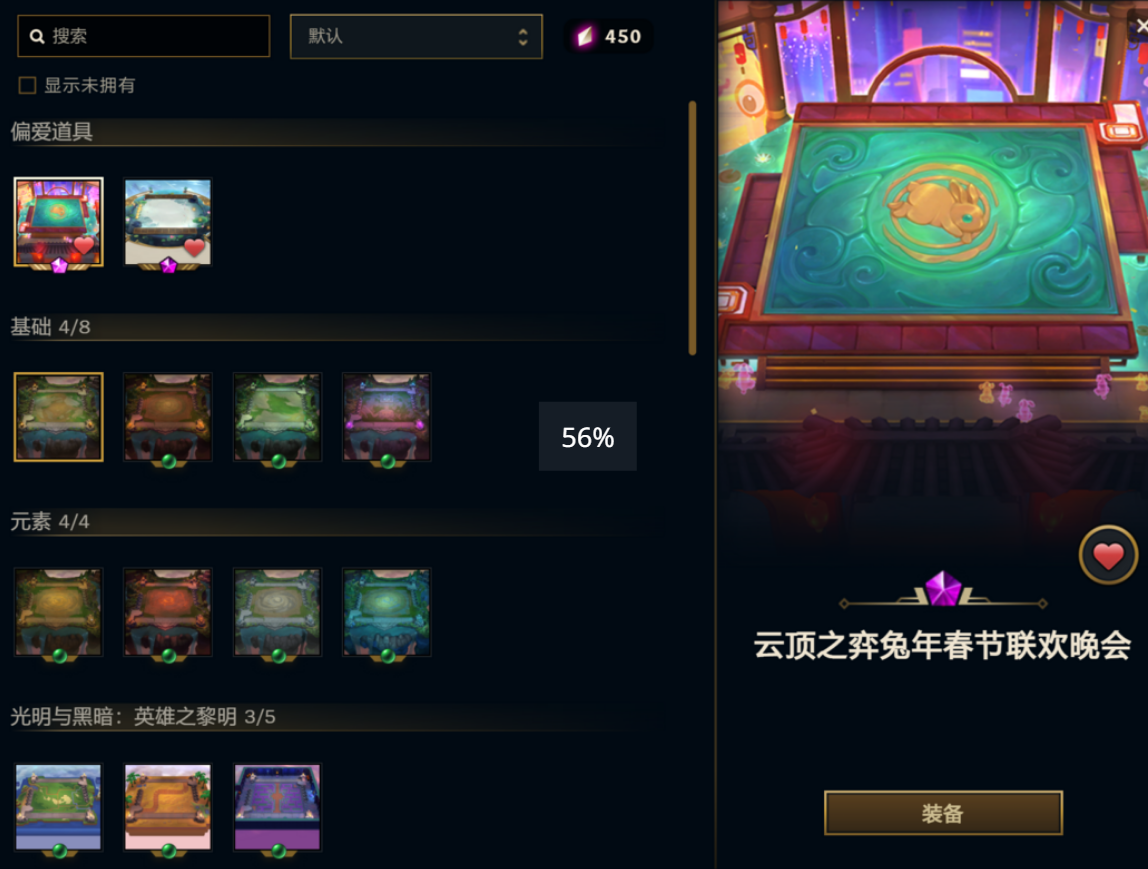The image size is (1148, 869).
Task: Close the panel with the X button
Action: [x=1141, y=26]
